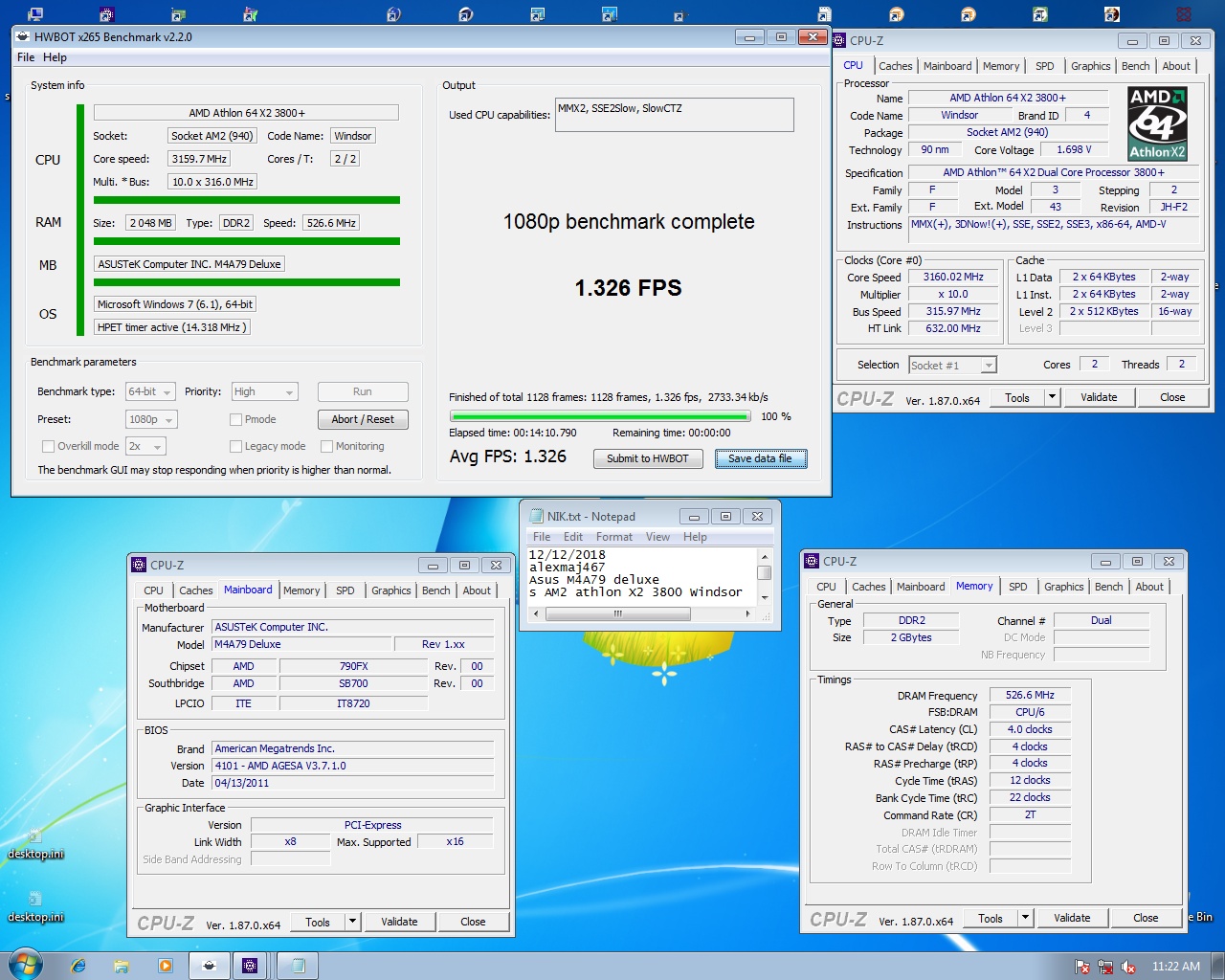Expand Tools arrow in CPU-Z Memory window

pyautogui.click(x=1026, y=918)
